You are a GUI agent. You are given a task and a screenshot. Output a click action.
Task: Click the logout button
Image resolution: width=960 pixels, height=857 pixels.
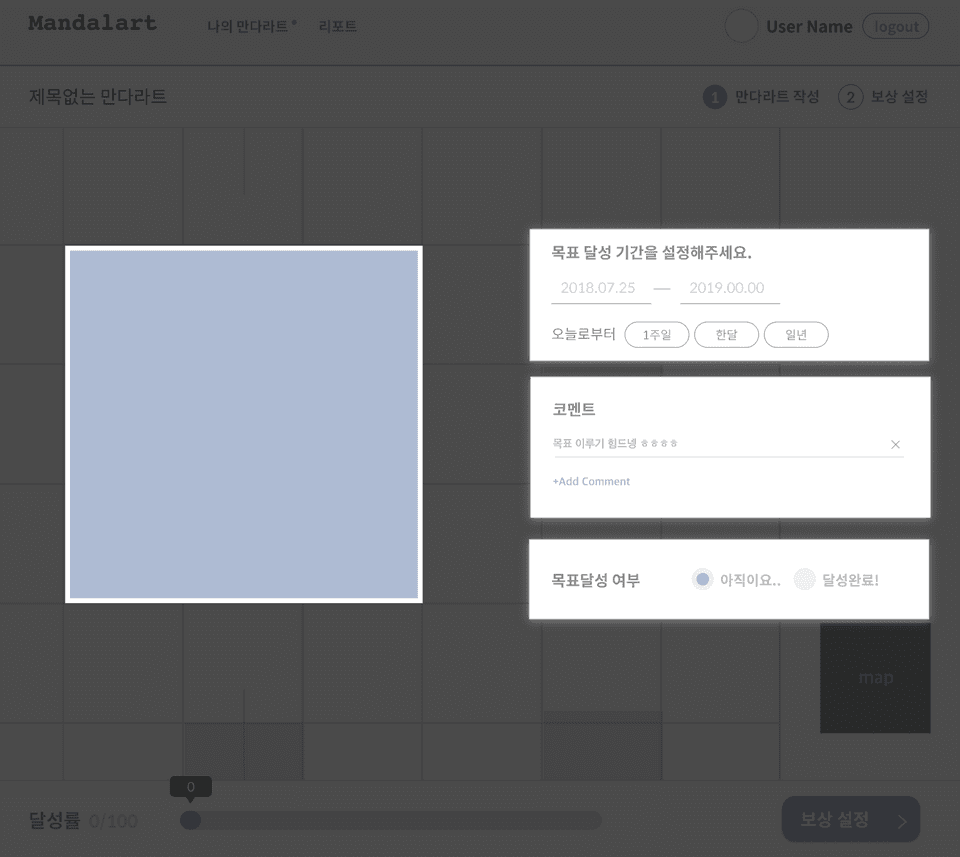(895, 27)
